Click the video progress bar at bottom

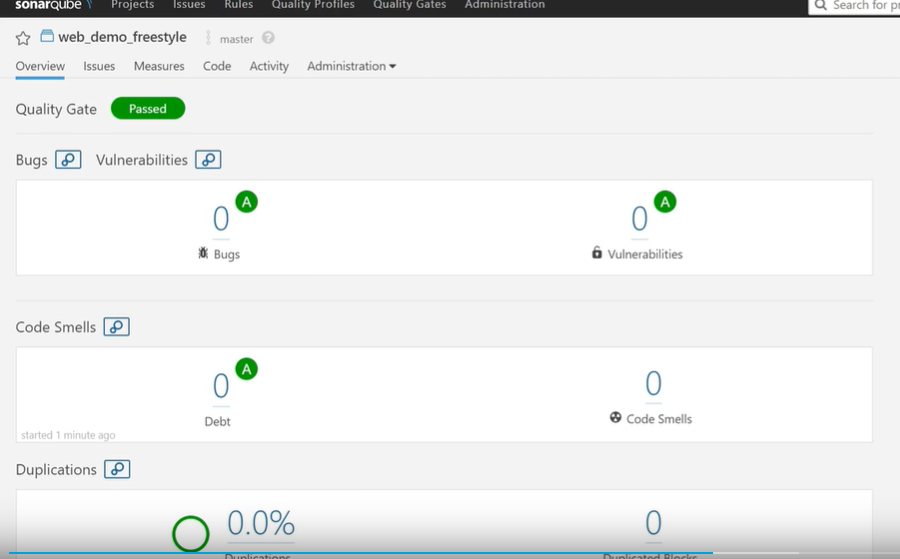(450, 553)
